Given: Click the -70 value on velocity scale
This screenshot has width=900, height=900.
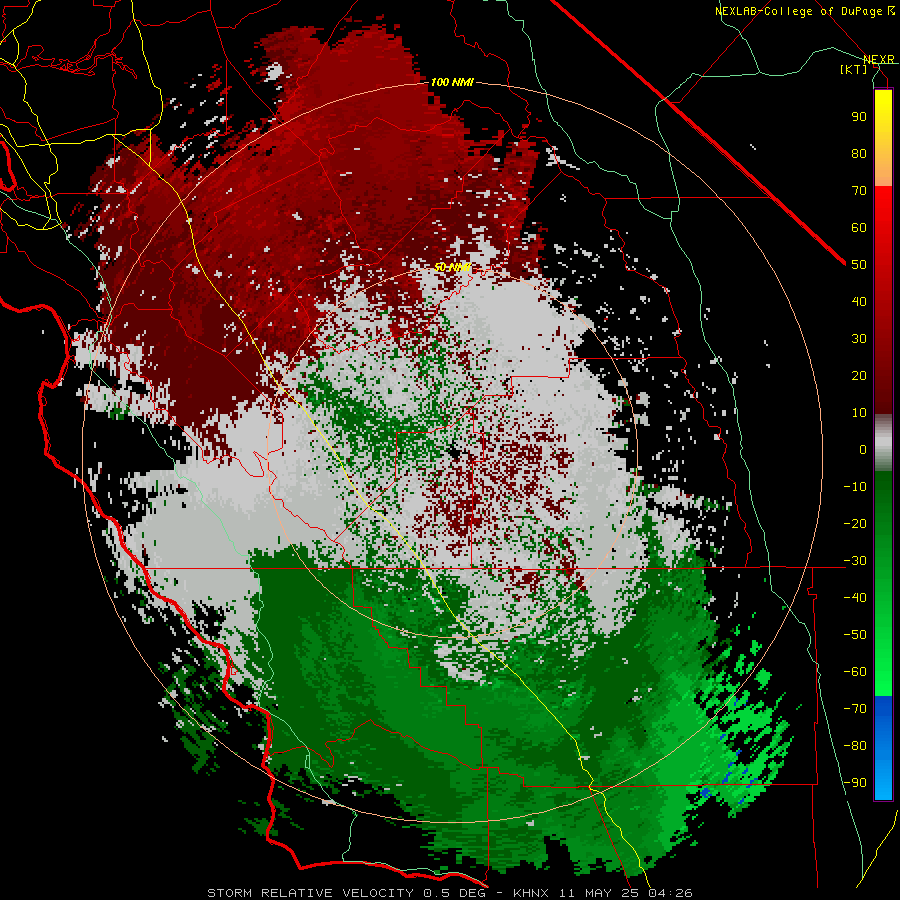Looking at the screenshot, I should coord(855,709).
